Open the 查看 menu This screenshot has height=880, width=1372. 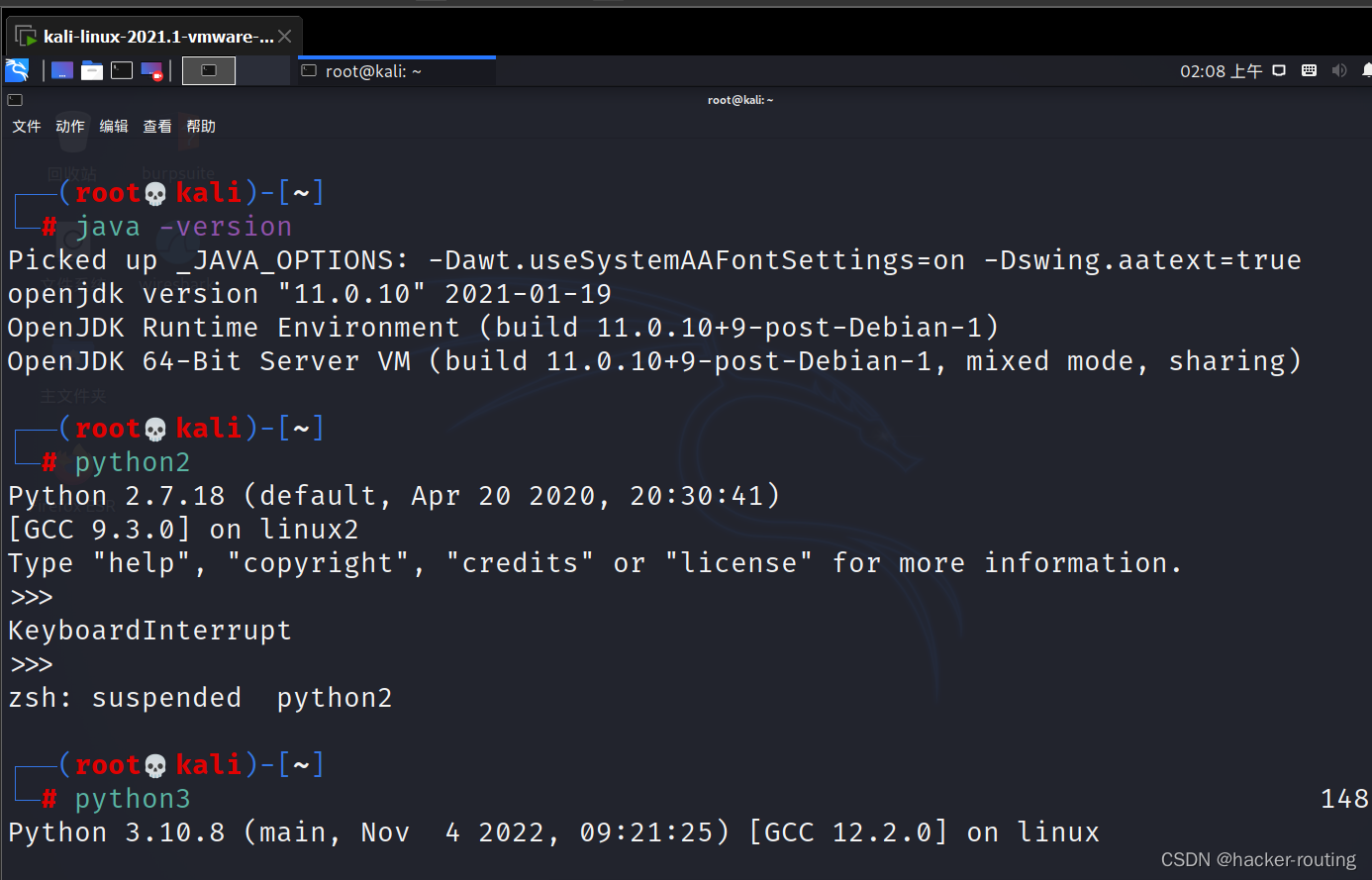157,126
